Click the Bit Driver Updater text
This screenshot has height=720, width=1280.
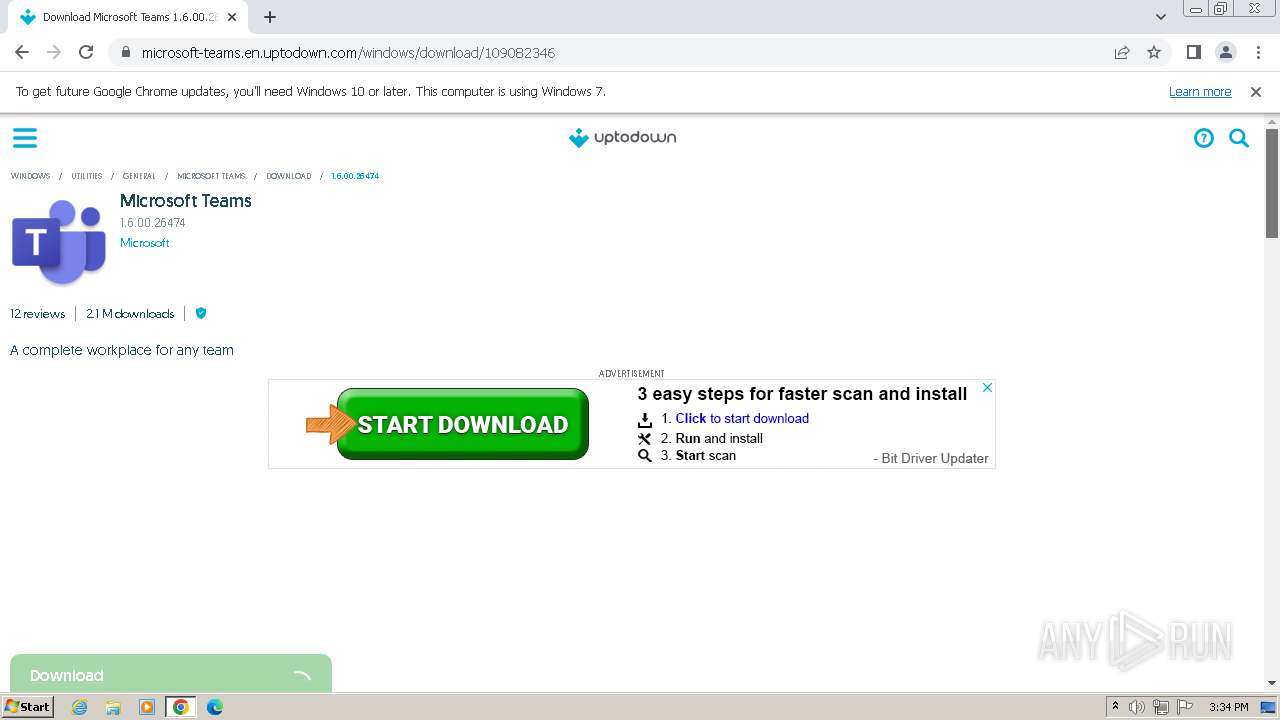tap(935, 458)
